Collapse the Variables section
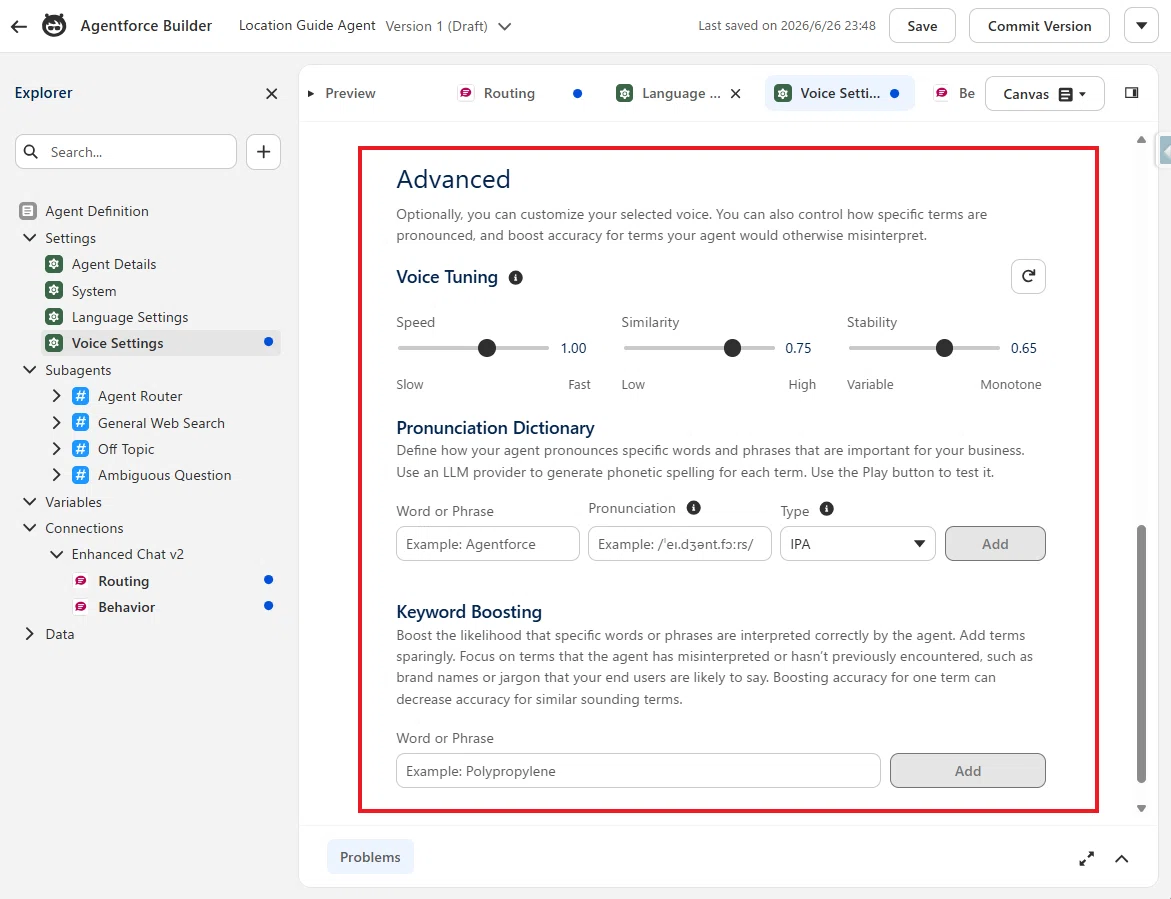 pos(30,502)
